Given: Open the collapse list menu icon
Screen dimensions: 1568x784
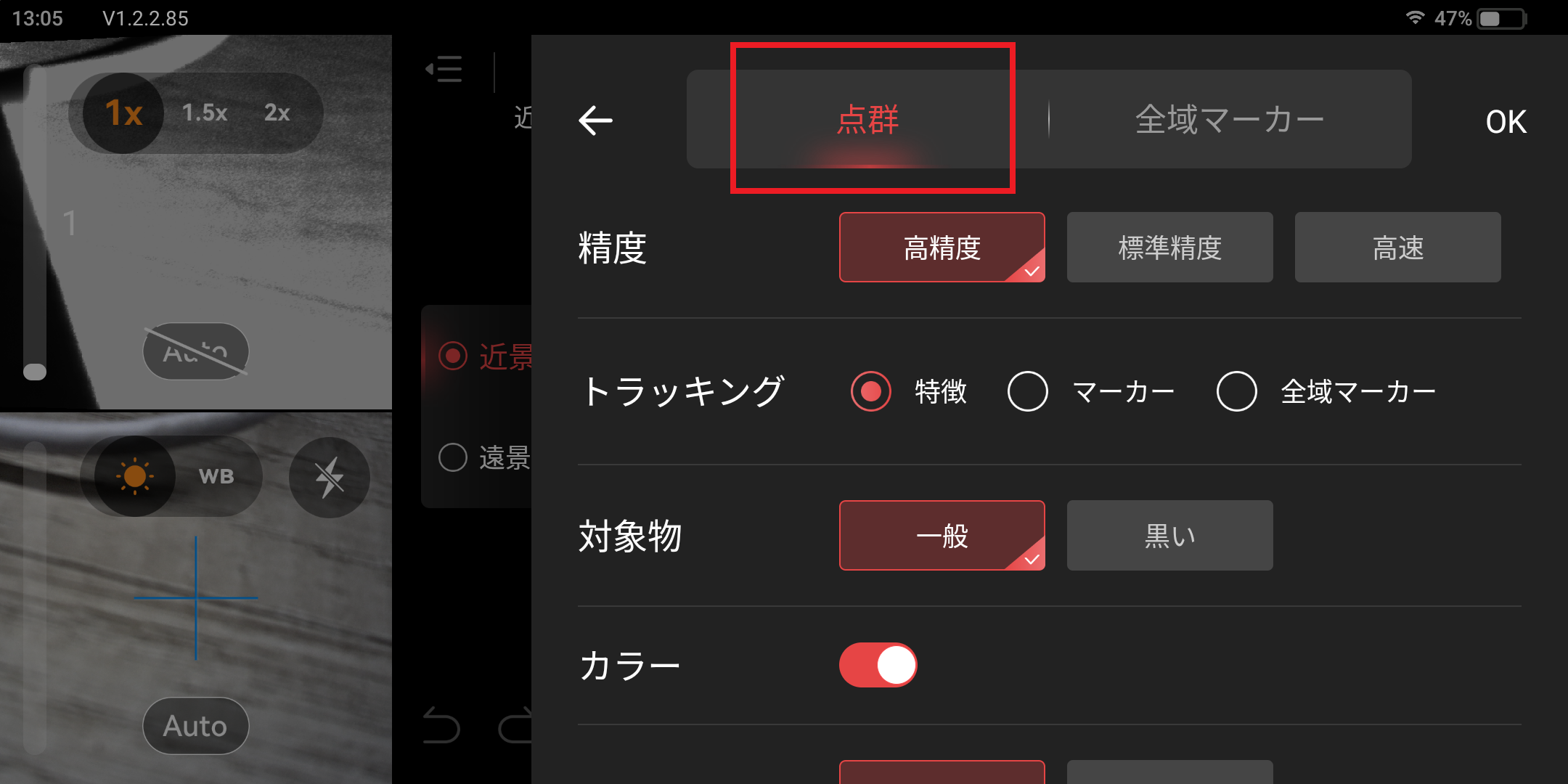Looking at the screenshot, I should 444,70.
